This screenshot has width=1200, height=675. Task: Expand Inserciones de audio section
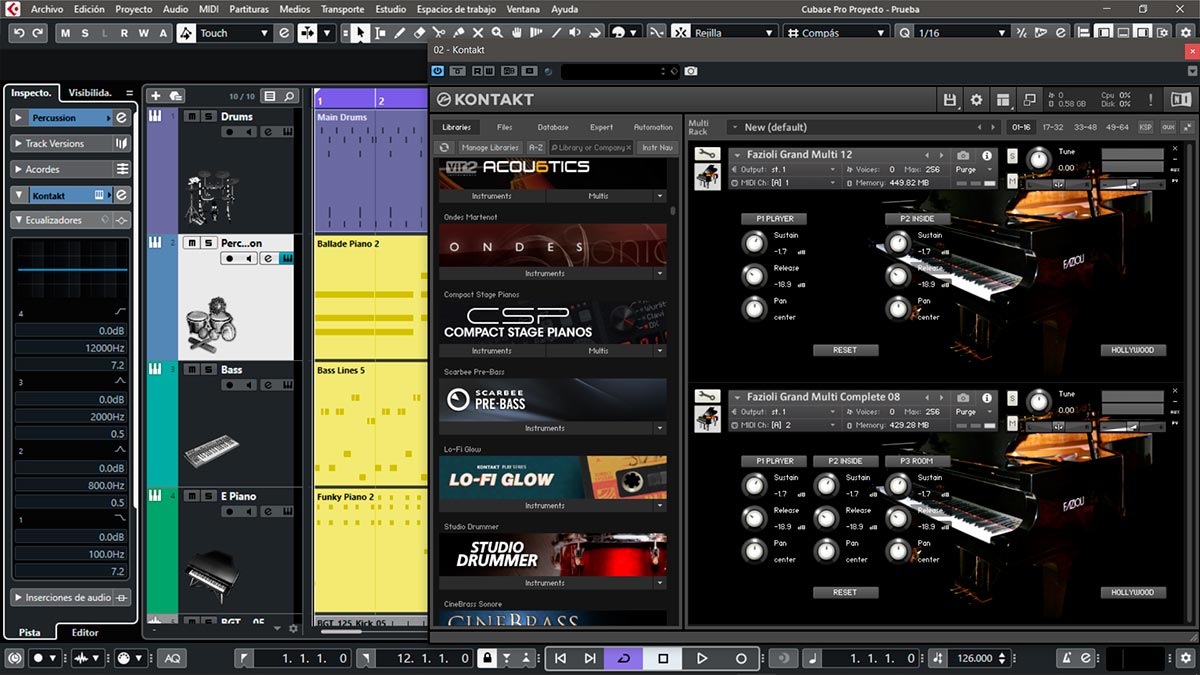(x=19, y=597)
